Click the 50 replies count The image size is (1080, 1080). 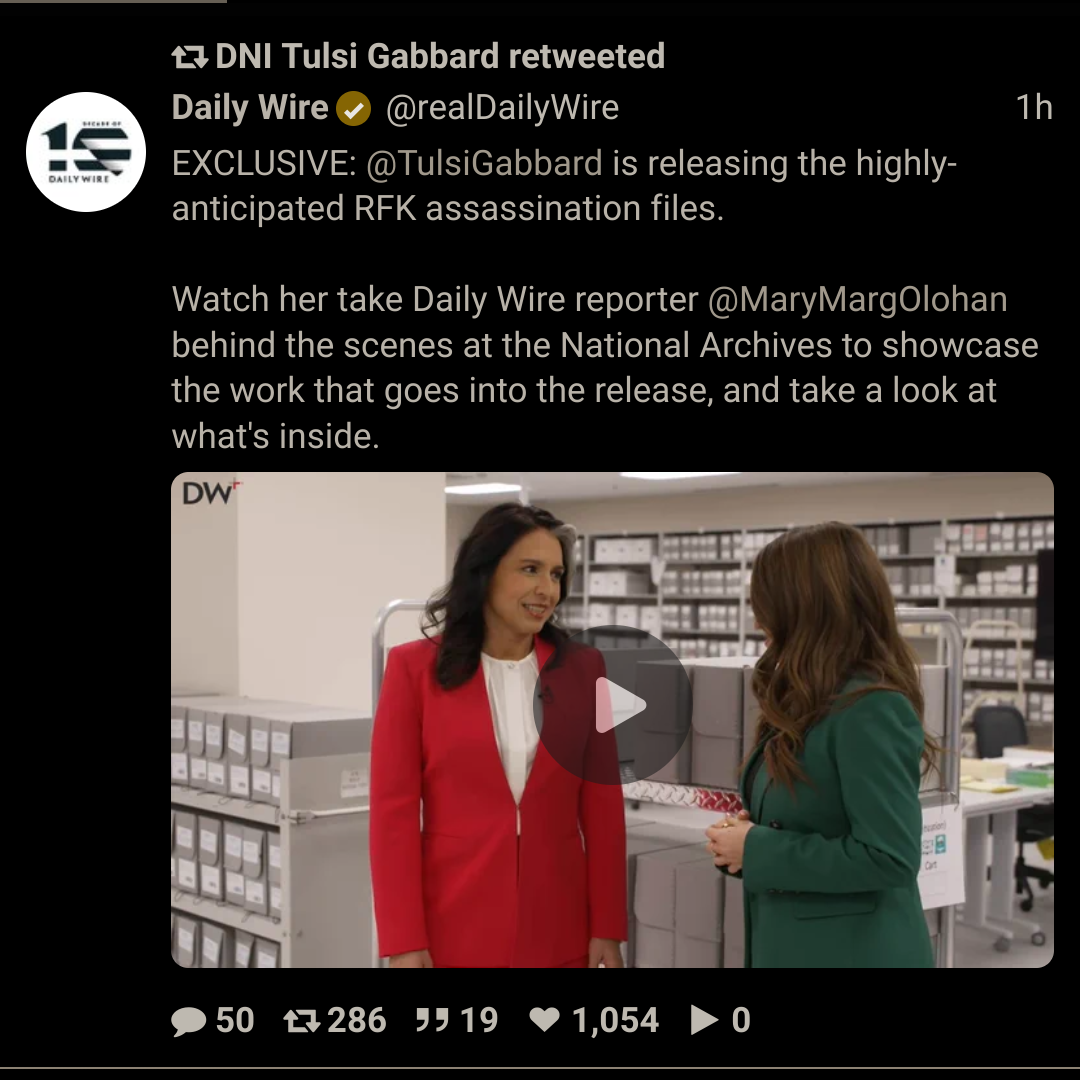(x=235, y=1020)
